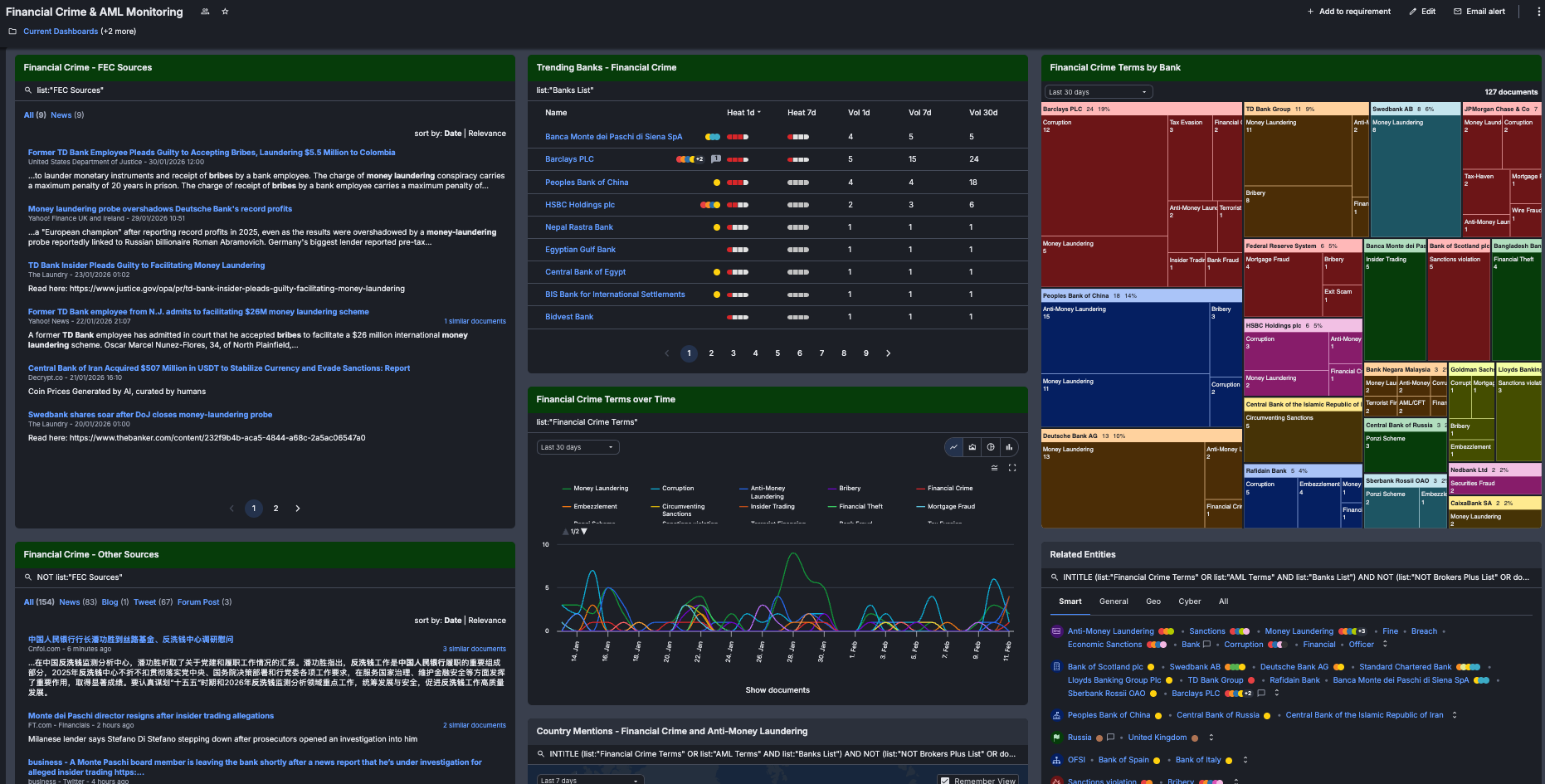Click search icon in Related Entities panel

coord(1055,577)
